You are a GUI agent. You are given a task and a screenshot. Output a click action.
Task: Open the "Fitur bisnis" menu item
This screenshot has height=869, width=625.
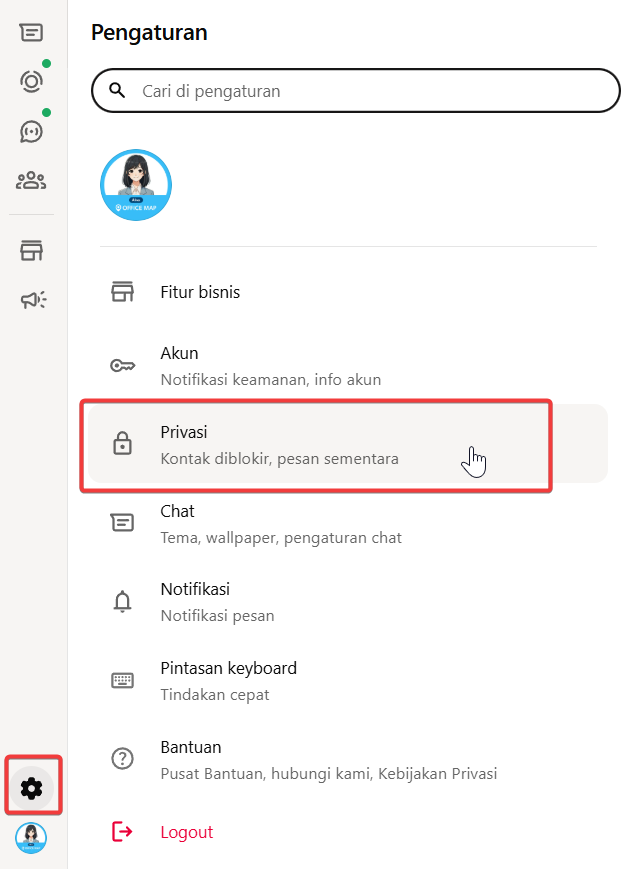200,293
